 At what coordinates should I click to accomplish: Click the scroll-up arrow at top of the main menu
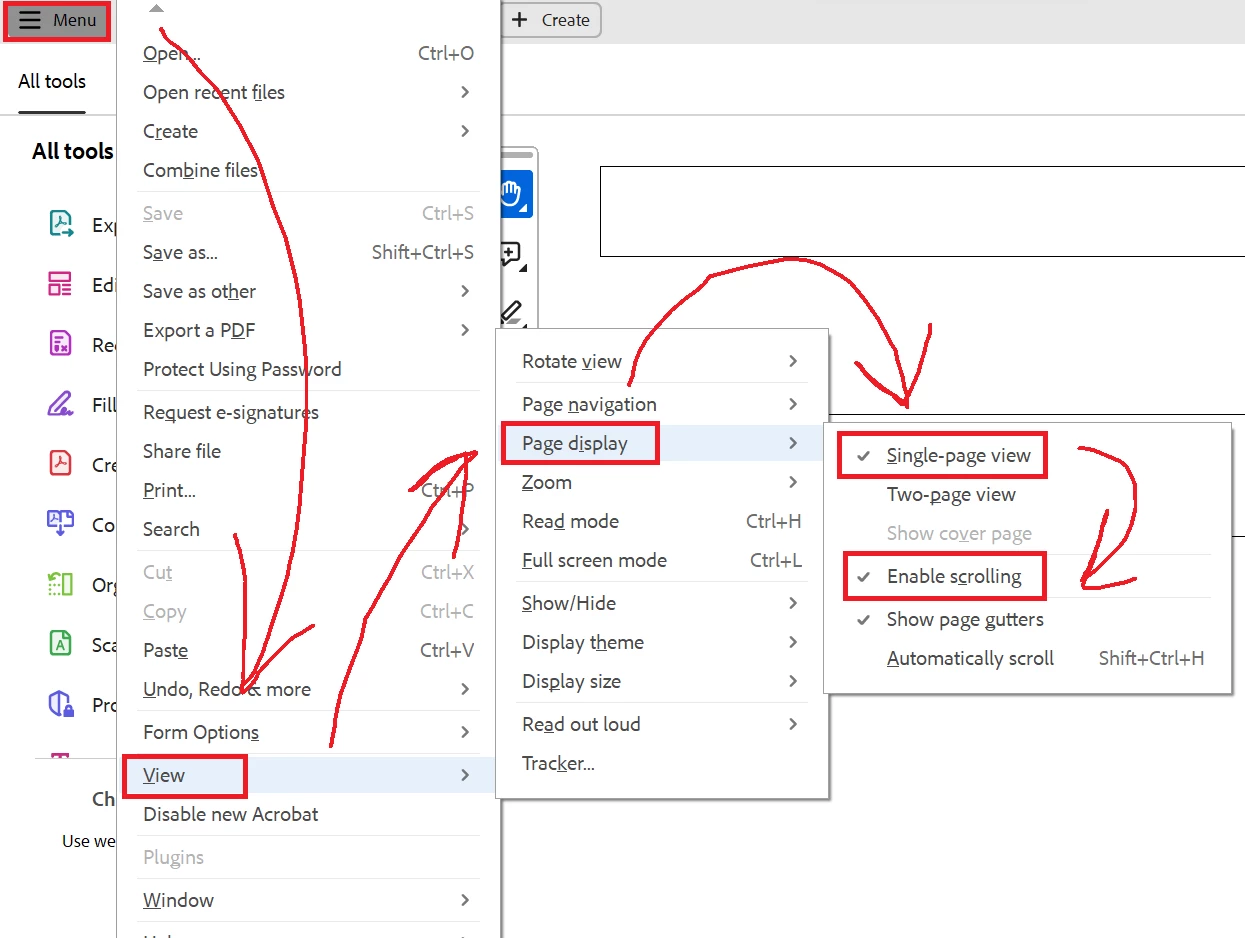click(x=155, y=8)
